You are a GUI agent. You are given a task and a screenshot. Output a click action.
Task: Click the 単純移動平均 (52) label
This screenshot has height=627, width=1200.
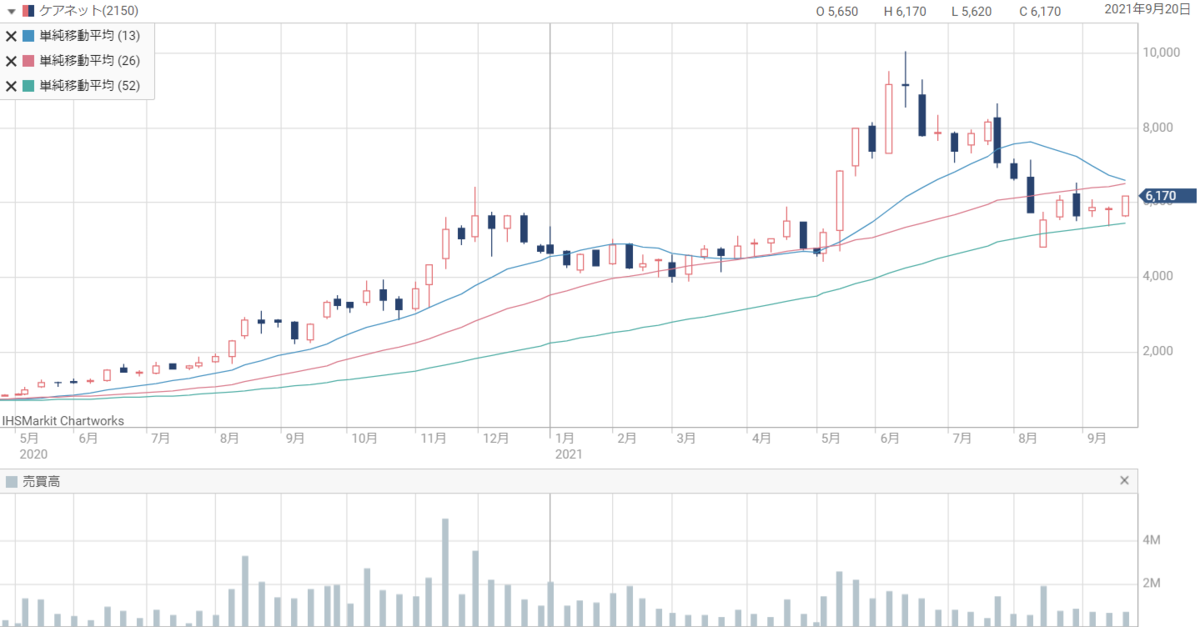tap(90, 86)
